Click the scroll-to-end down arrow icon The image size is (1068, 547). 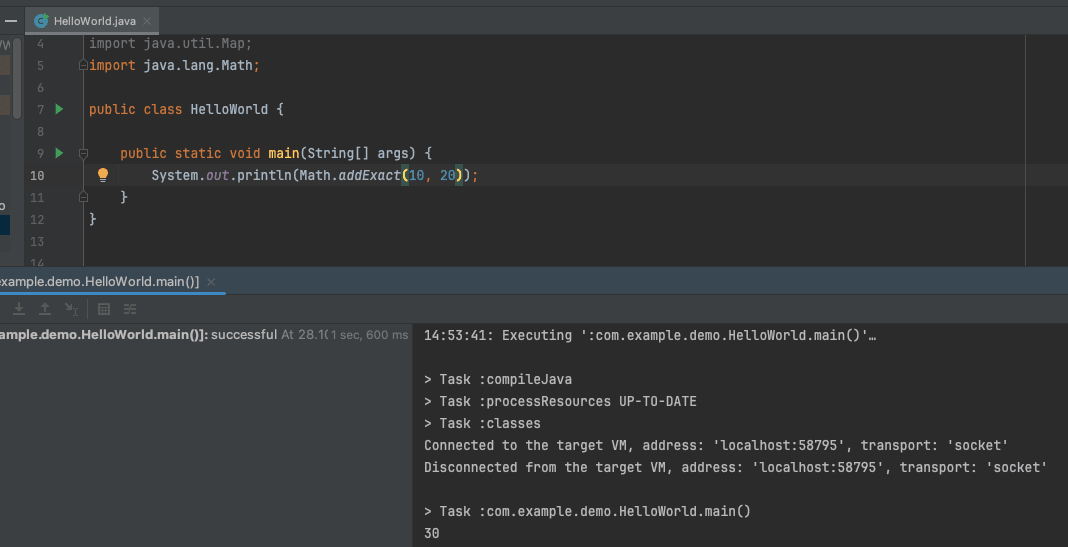tap(19, 309)
